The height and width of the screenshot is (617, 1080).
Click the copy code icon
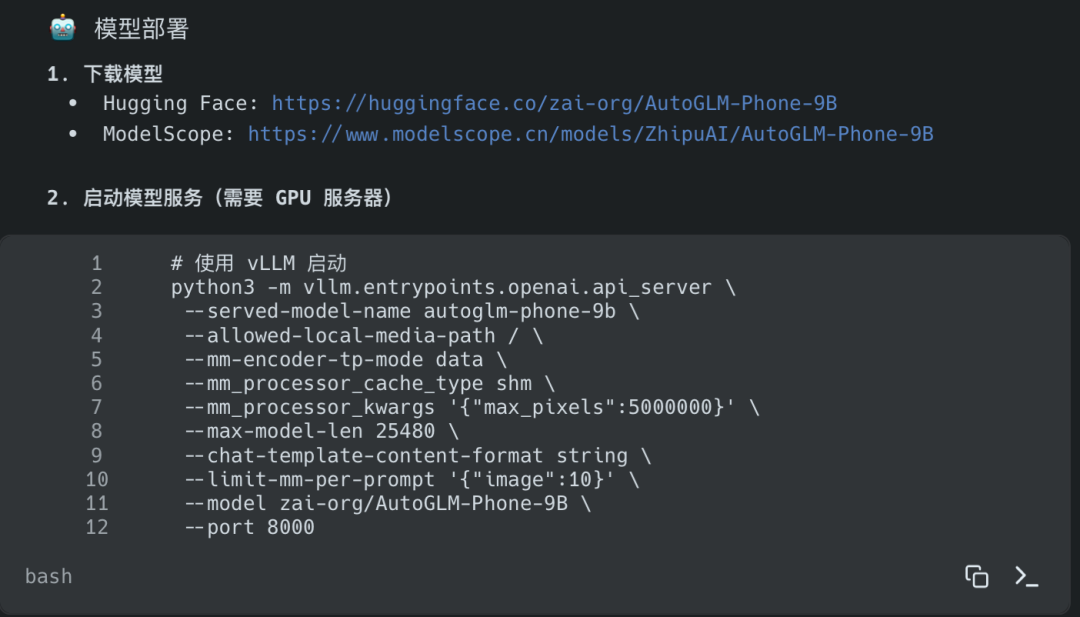(975, 576)
